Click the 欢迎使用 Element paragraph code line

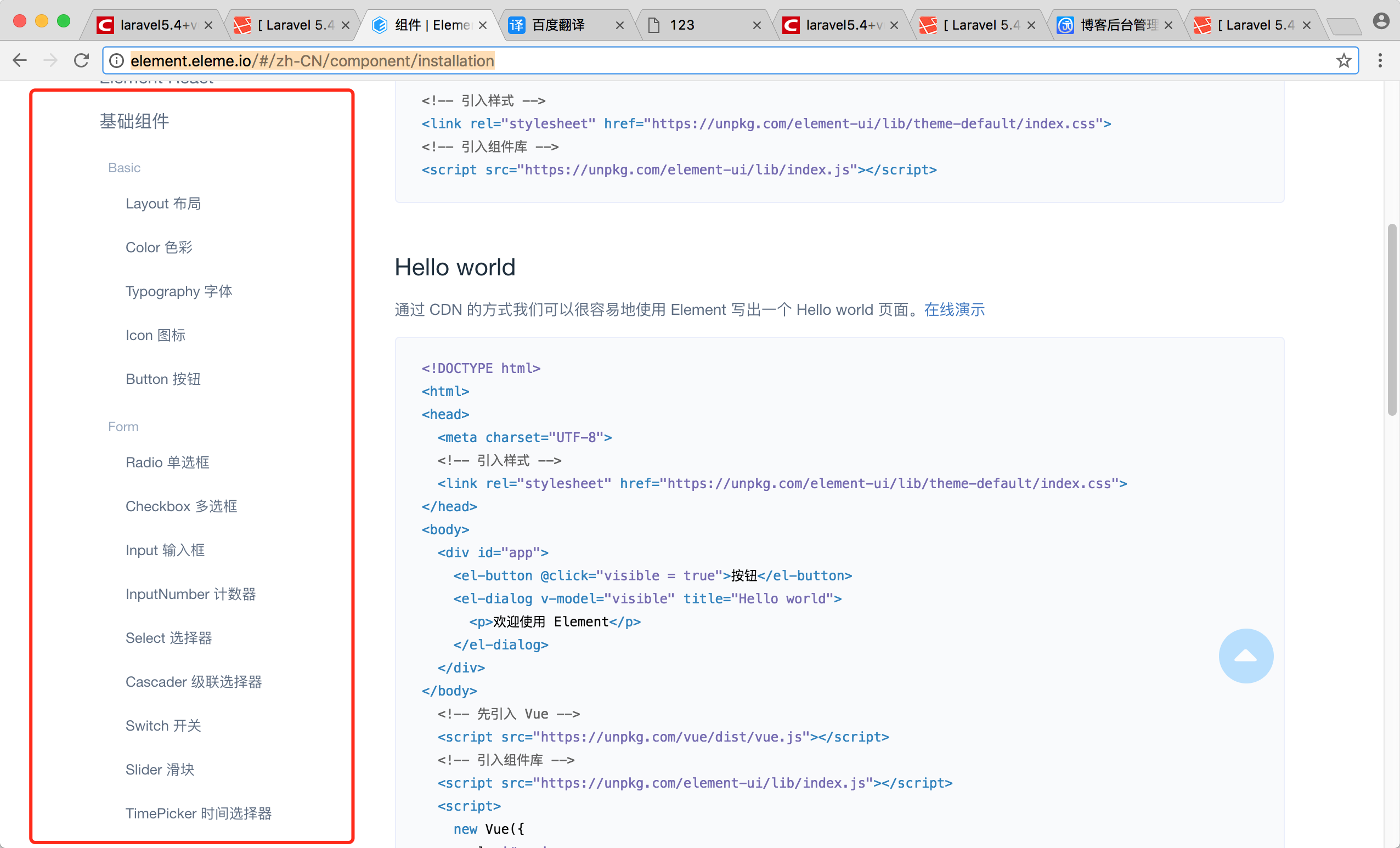[555, 621]
